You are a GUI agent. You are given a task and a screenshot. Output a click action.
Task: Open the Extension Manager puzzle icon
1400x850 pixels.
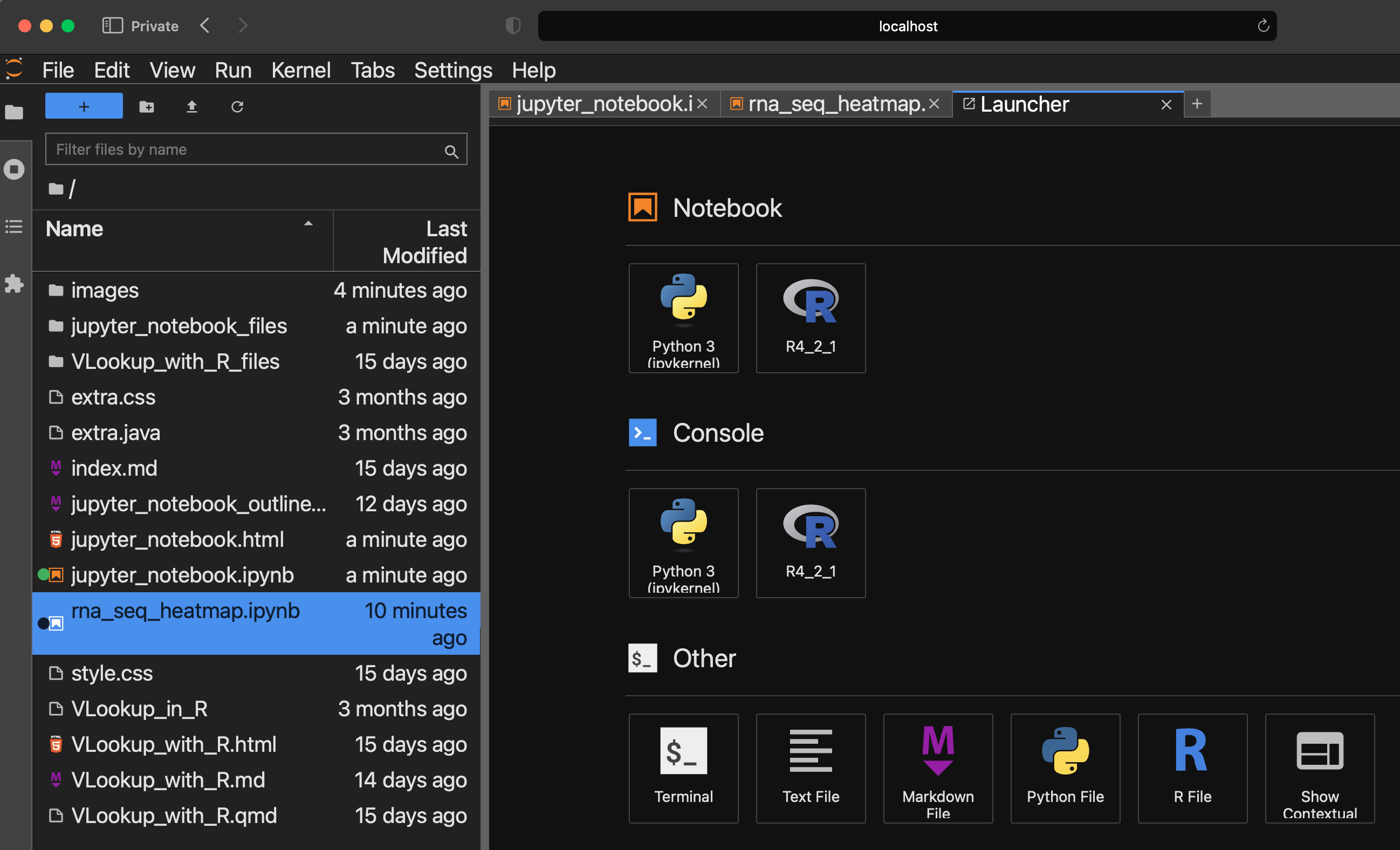[x=14, y=283]
